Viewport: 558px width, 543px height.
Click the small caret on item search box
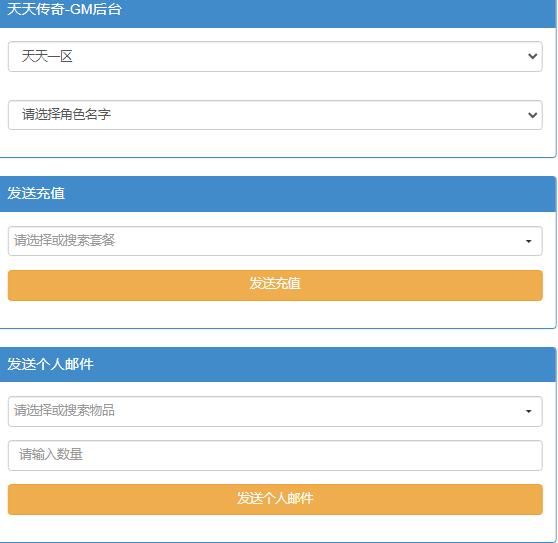(528, 411)
